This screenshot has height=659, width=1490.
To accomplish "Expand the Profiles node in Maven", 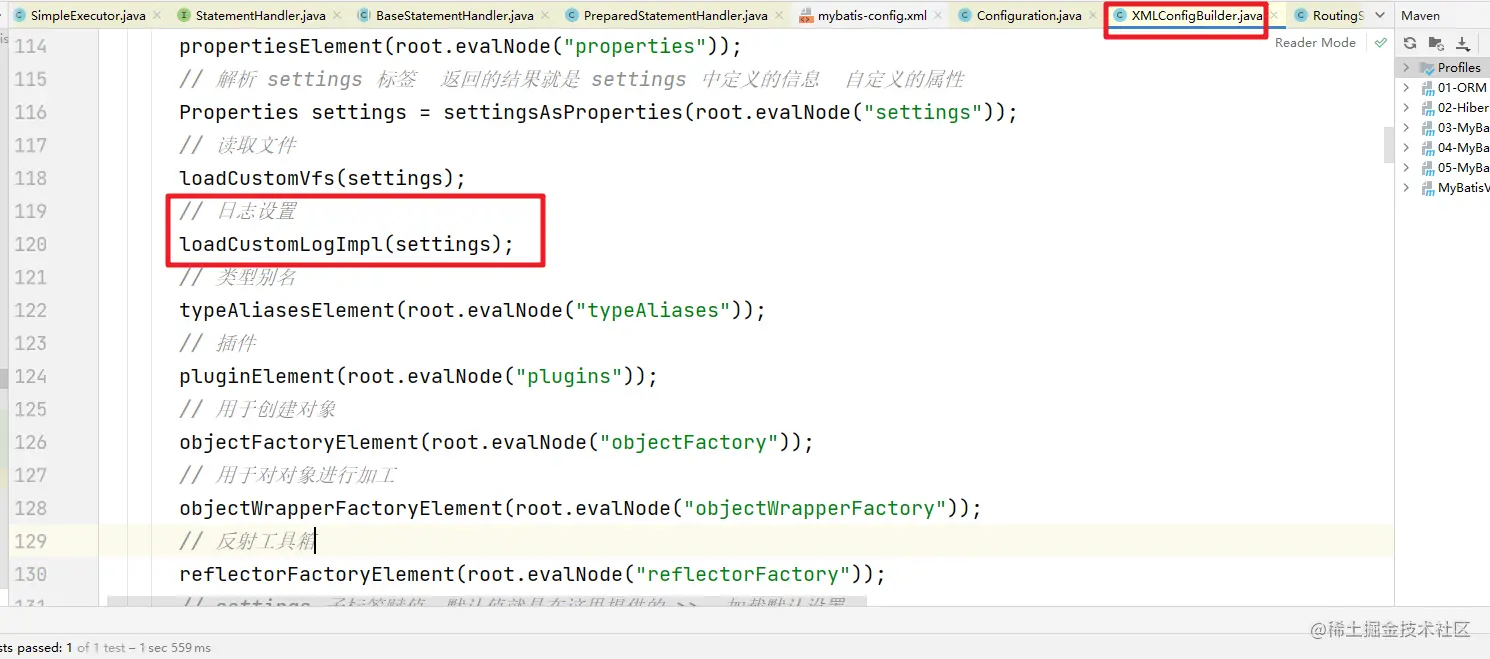I will coord(1406,68).
